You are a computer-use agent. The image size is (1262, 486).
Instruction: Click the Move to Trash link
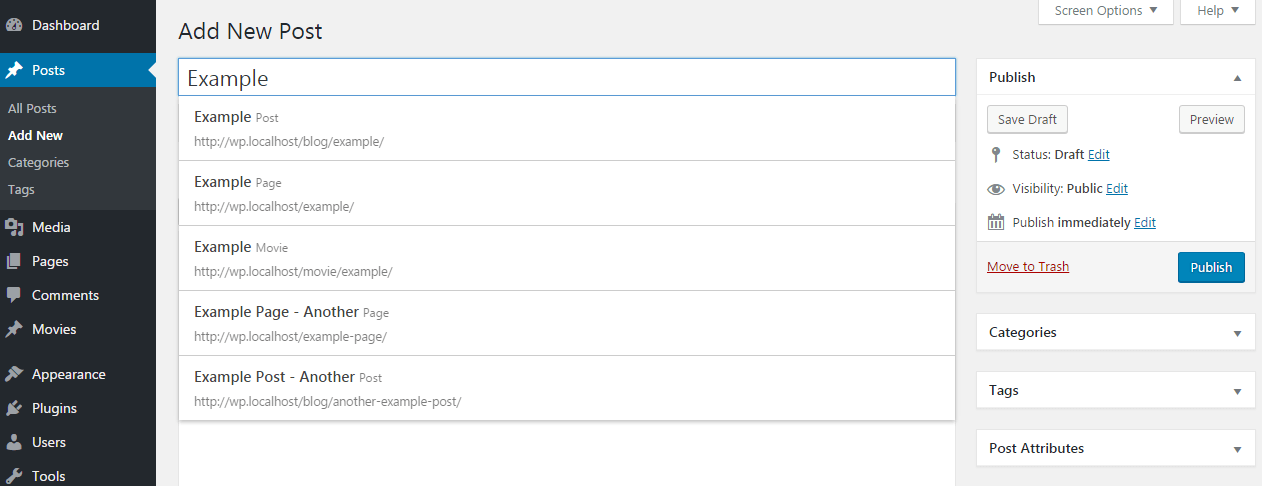click(x=1028, y=266)
